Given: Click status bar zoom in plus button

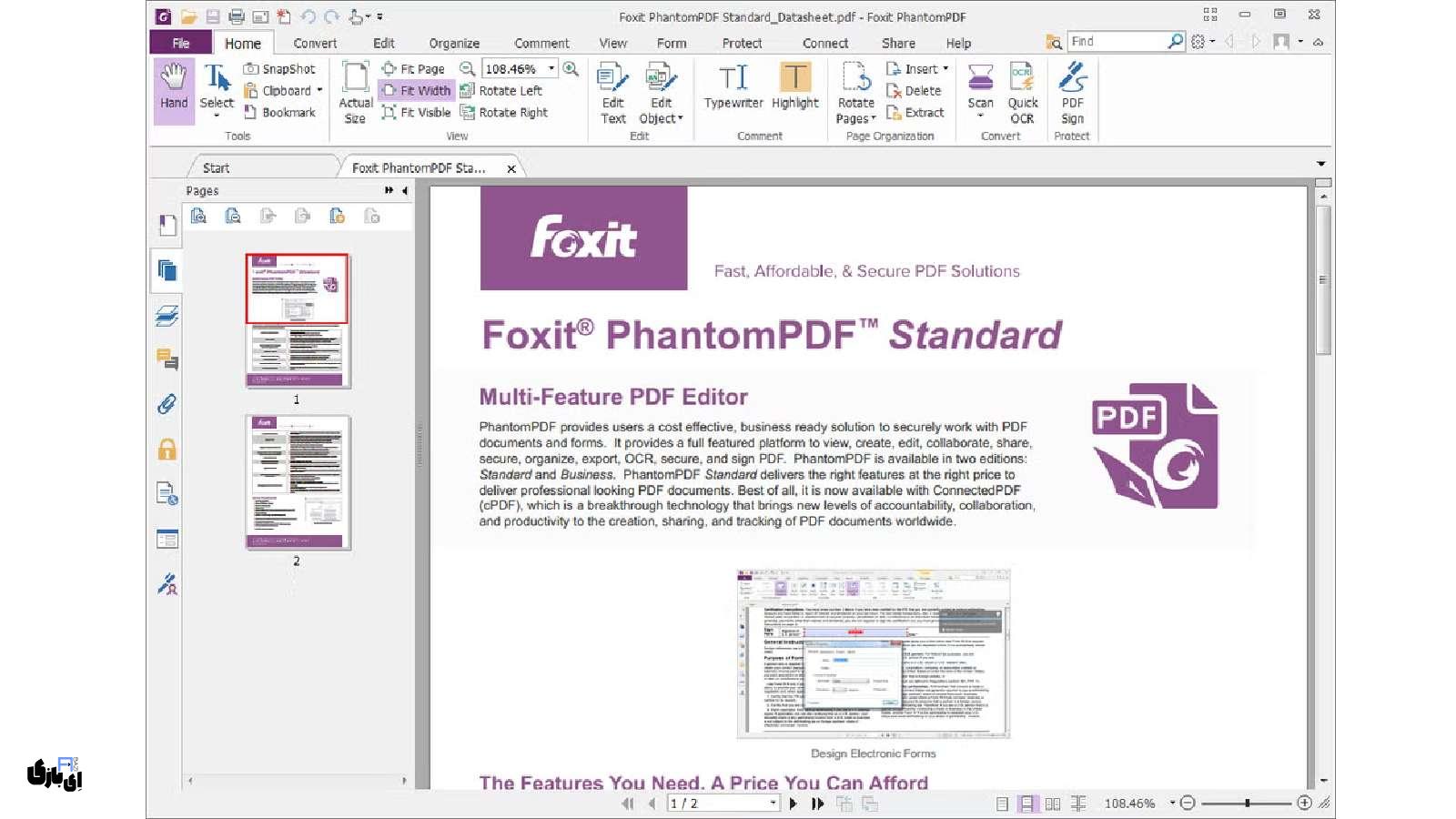Looking at the screenshot, I should coord(1304,803).
